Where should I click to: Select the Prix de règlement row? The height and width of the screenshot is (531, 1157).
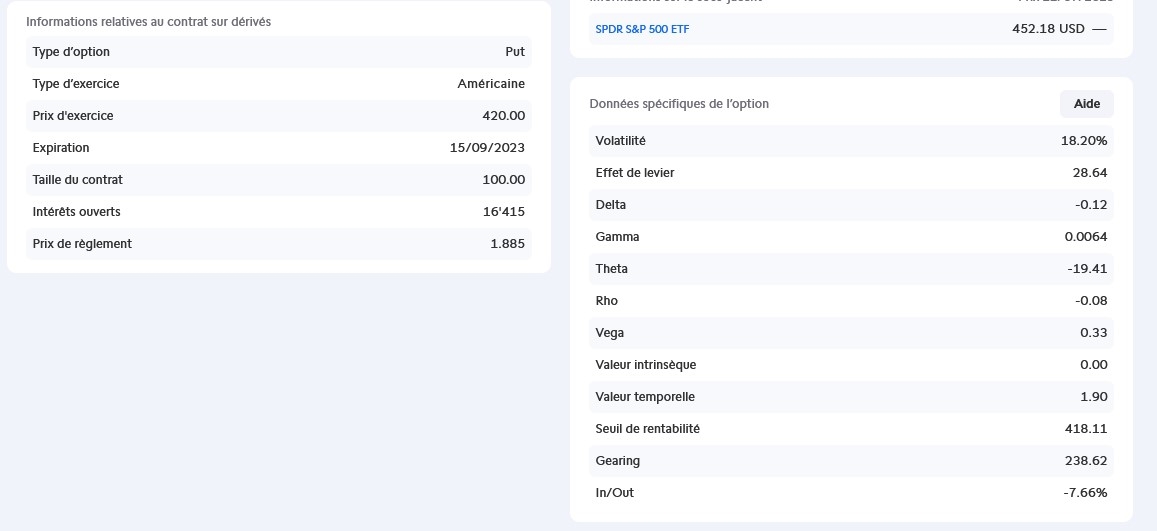pyautogui.click(x=278, y=244)
